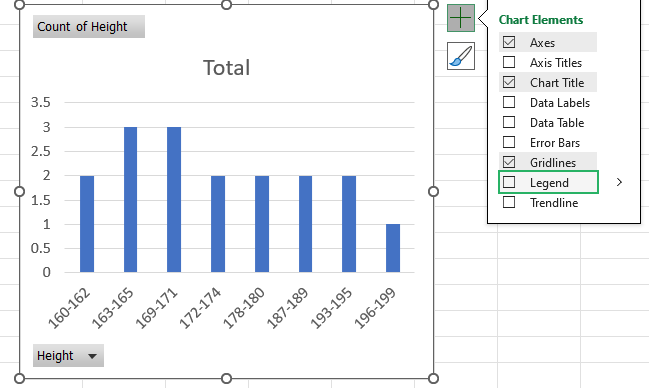Image resolution: width=649 pixels, height=388 pixels.
Task: Click the 178-180 bar
Action: pos(262,224)
